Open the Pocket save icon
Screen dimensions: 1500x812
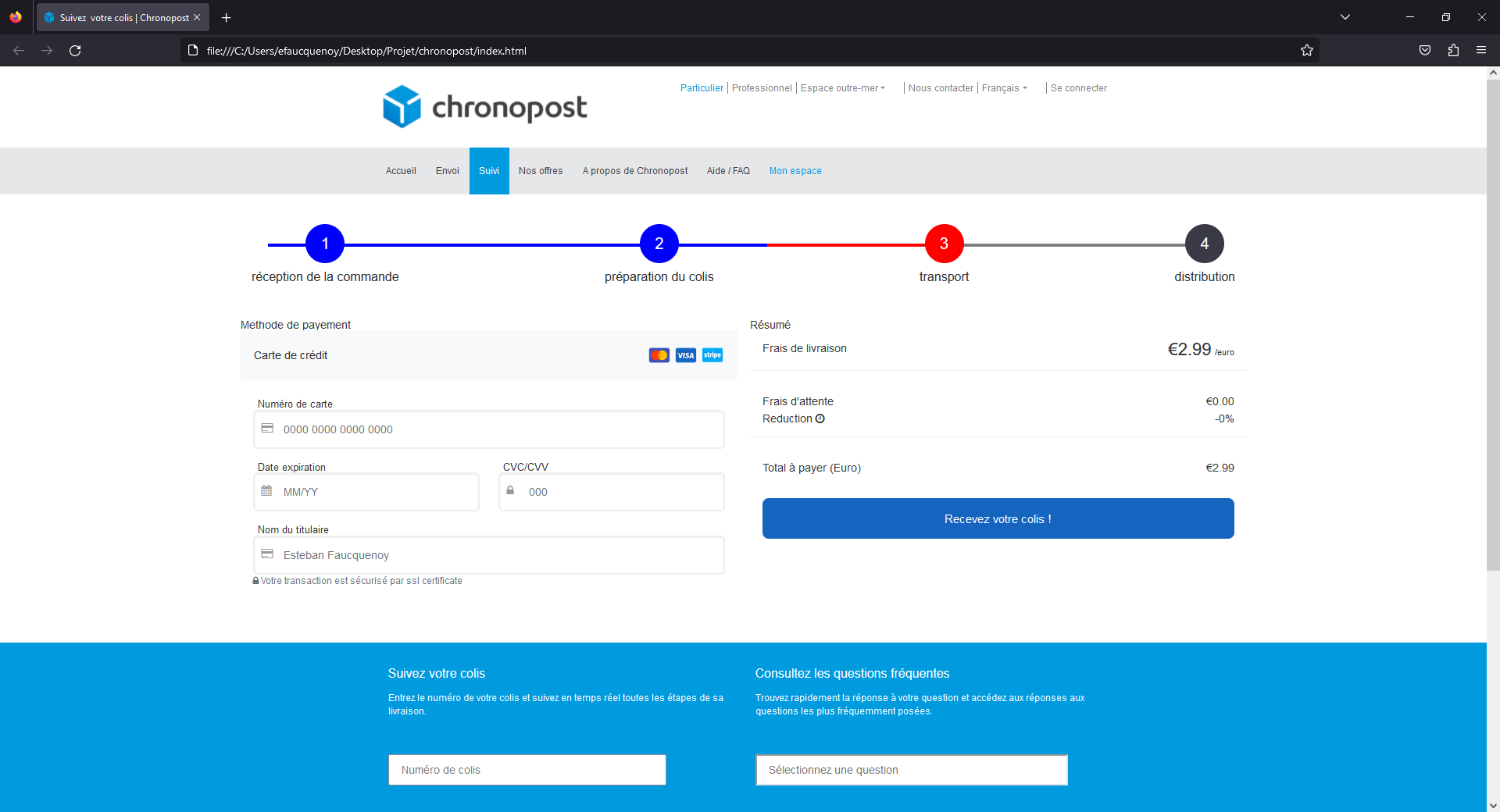pyautogui.click(x=1425, y=51)
